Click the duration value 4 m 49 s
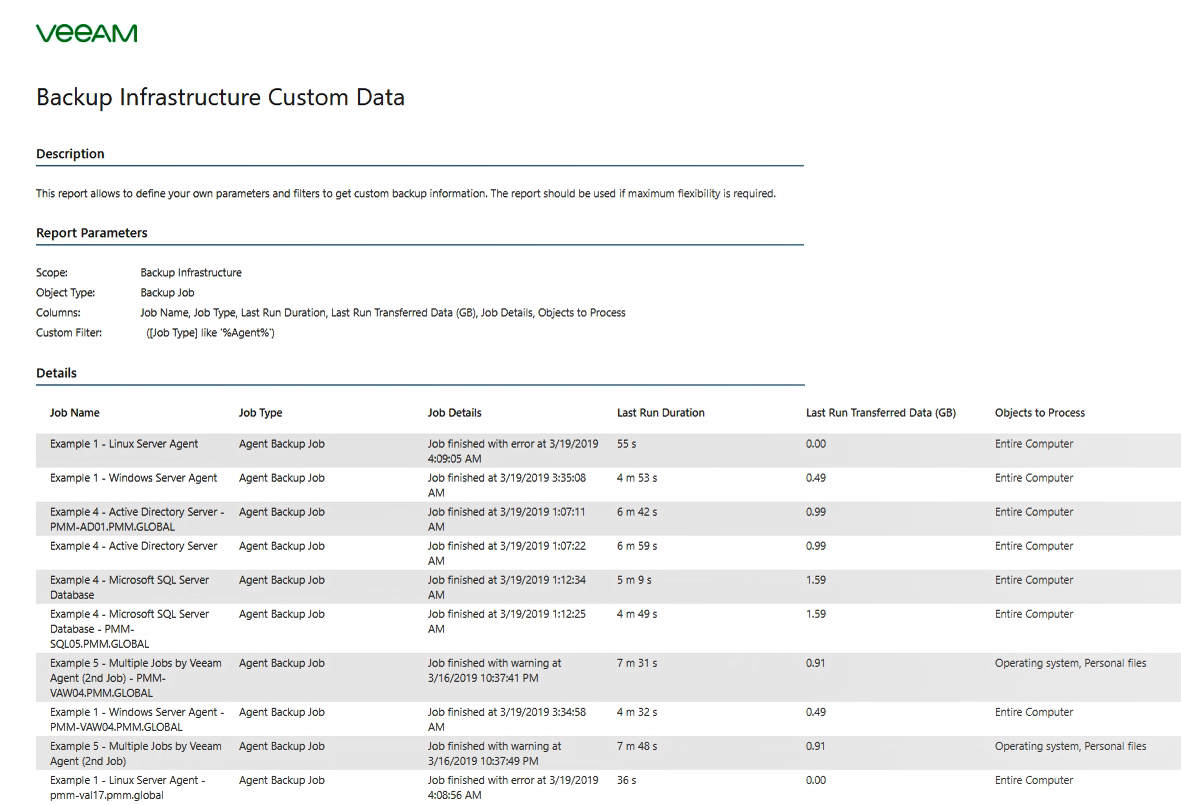The width and height of the screenshot is (1181, 805). click(637, 614)
